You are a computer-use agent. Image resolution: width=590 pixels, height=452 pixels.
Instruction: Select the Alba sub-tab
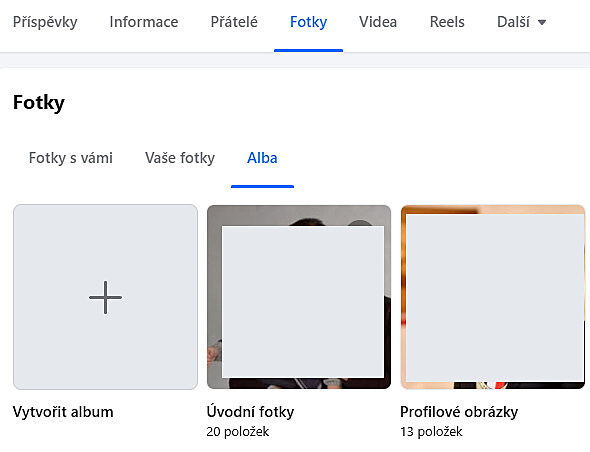pyautogui.click(x=262, y=158)
